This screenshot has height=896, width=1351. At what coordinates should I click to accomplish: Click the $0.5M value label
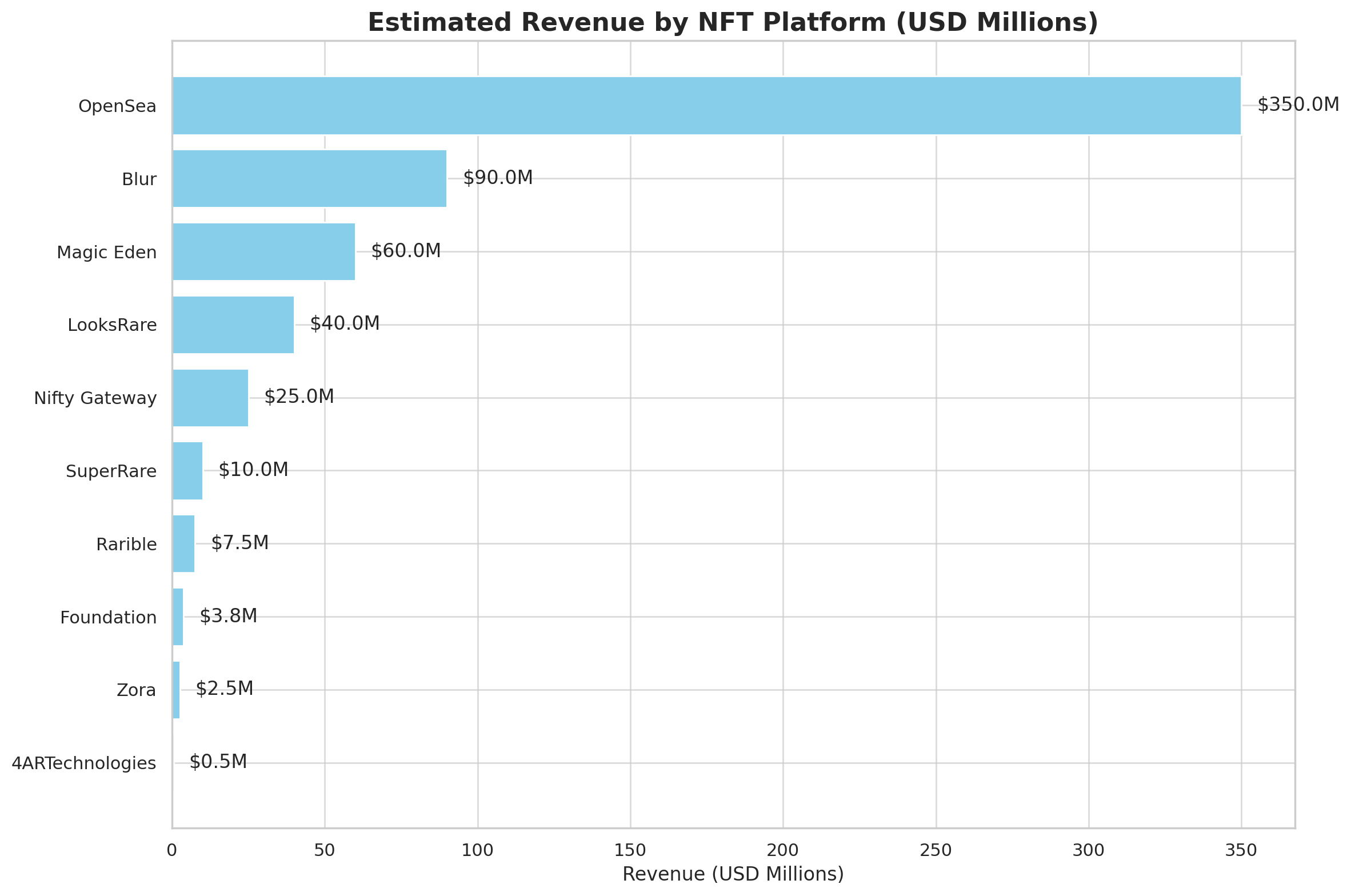218,762
